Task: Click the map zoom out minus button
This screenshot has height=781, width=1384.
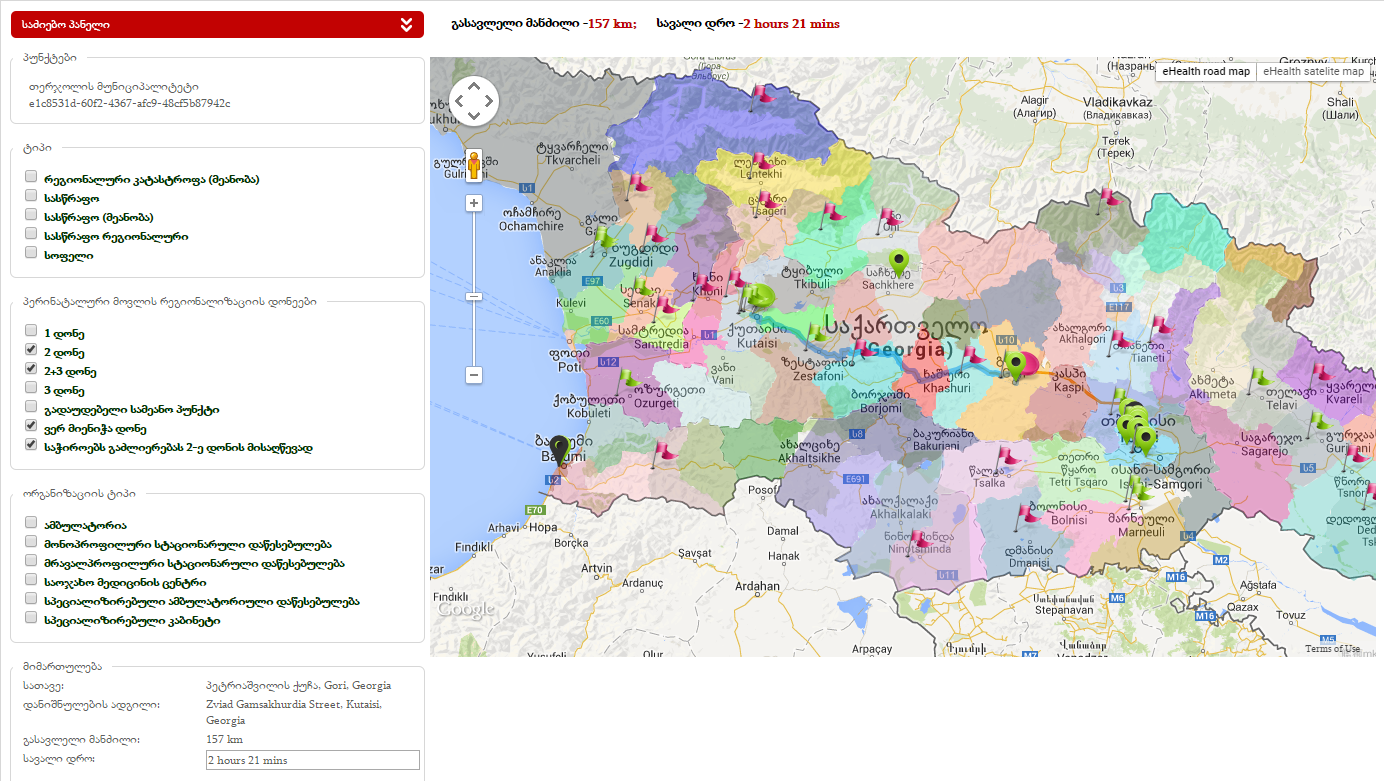Action: tap(474, 375)
